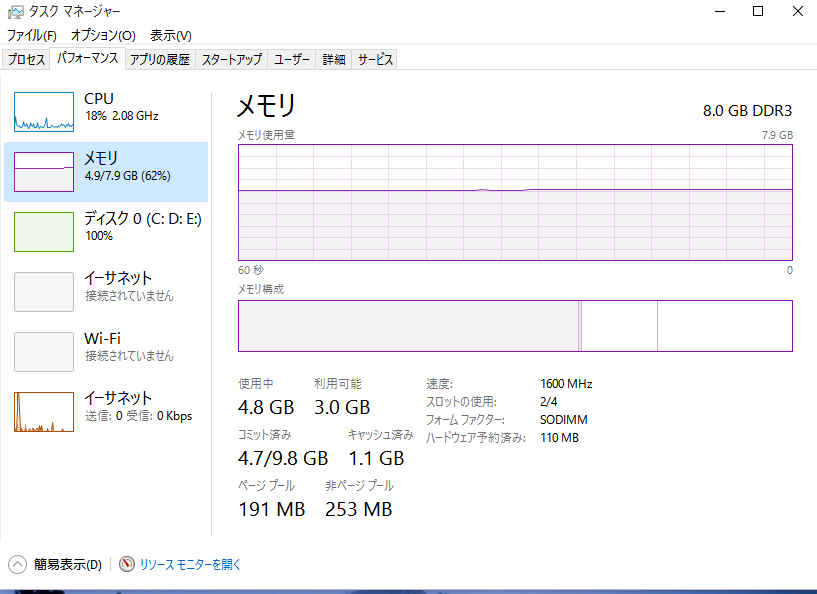Viewport: 817px width, 594px height.
Task: Open the 詳細 tab
Action: point(333,59)
